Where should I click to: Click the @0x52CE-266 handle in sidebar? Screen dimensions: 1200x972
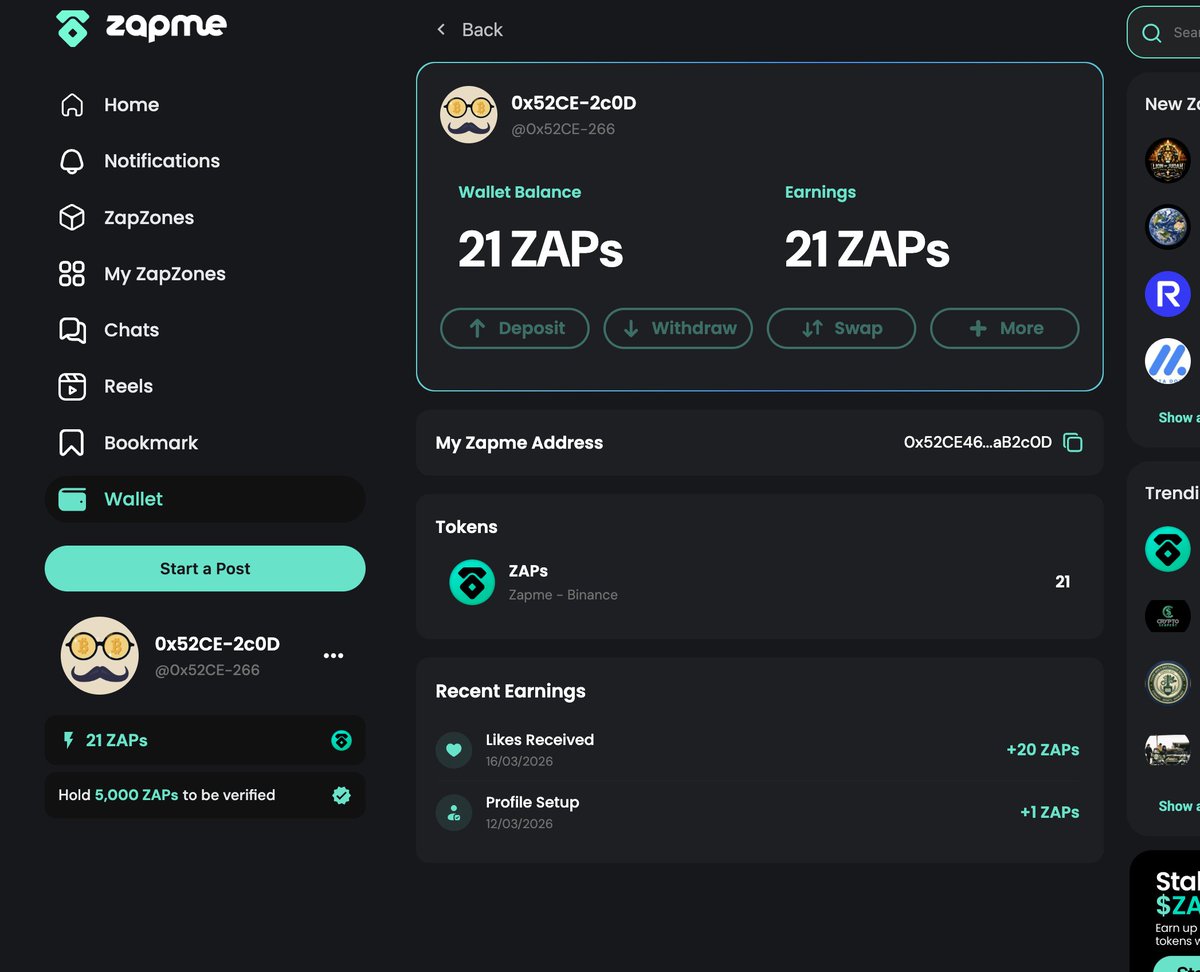207,670
